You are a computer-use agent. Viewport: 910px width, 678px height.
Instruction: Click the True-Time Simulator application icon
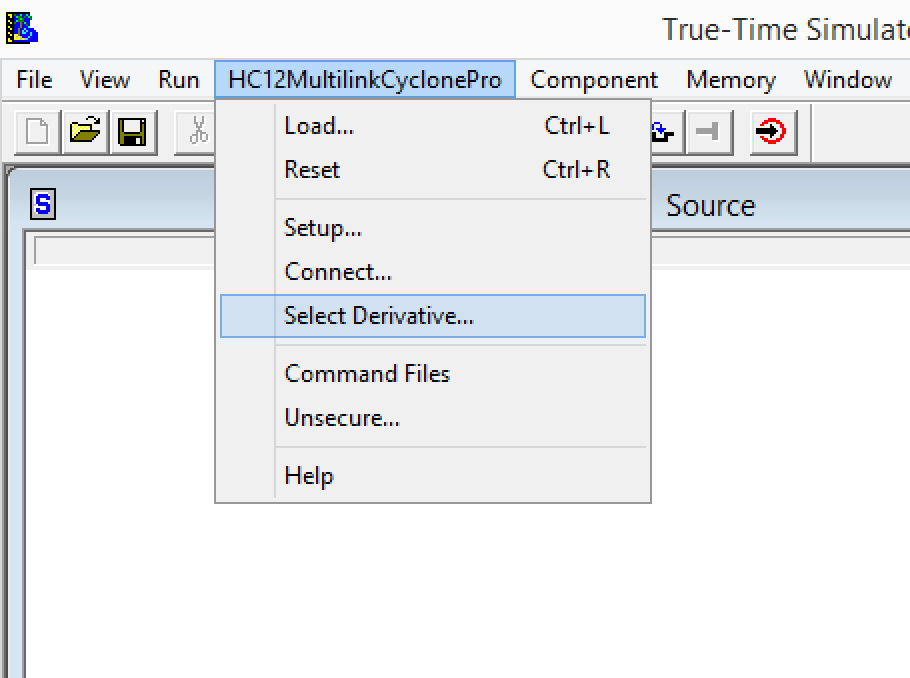22,28
